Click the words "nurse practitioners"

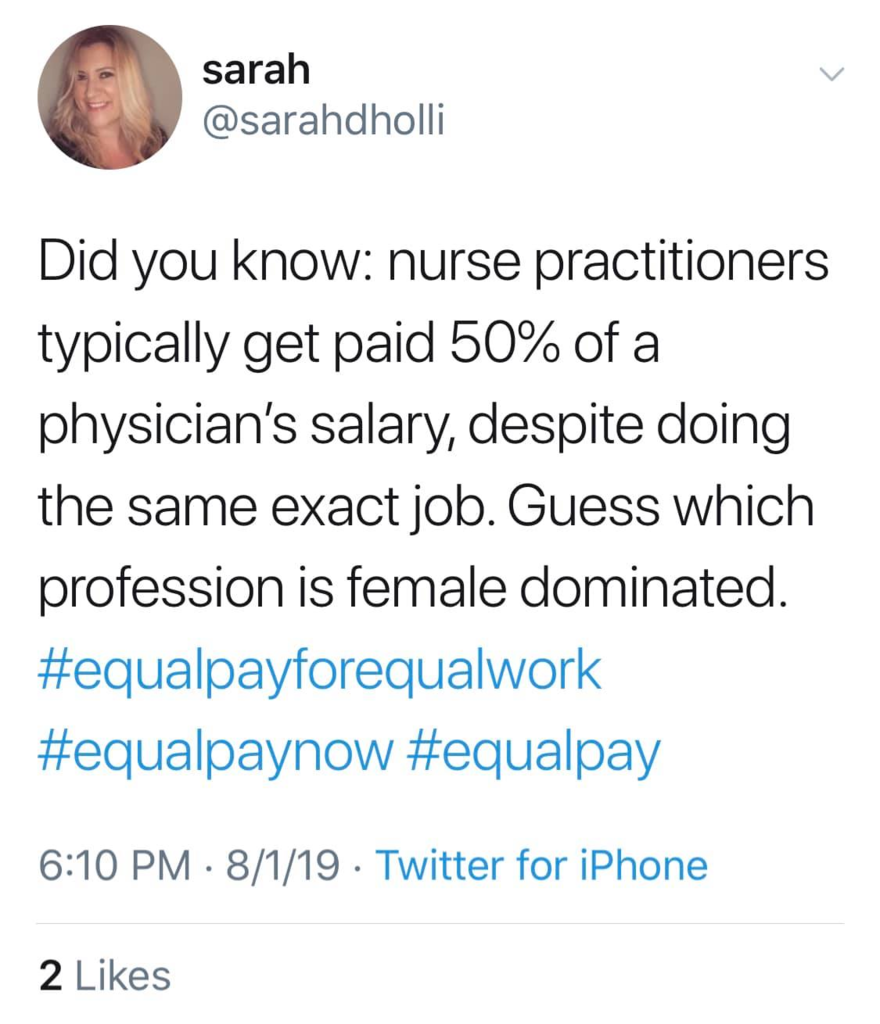tap(609, 264)
